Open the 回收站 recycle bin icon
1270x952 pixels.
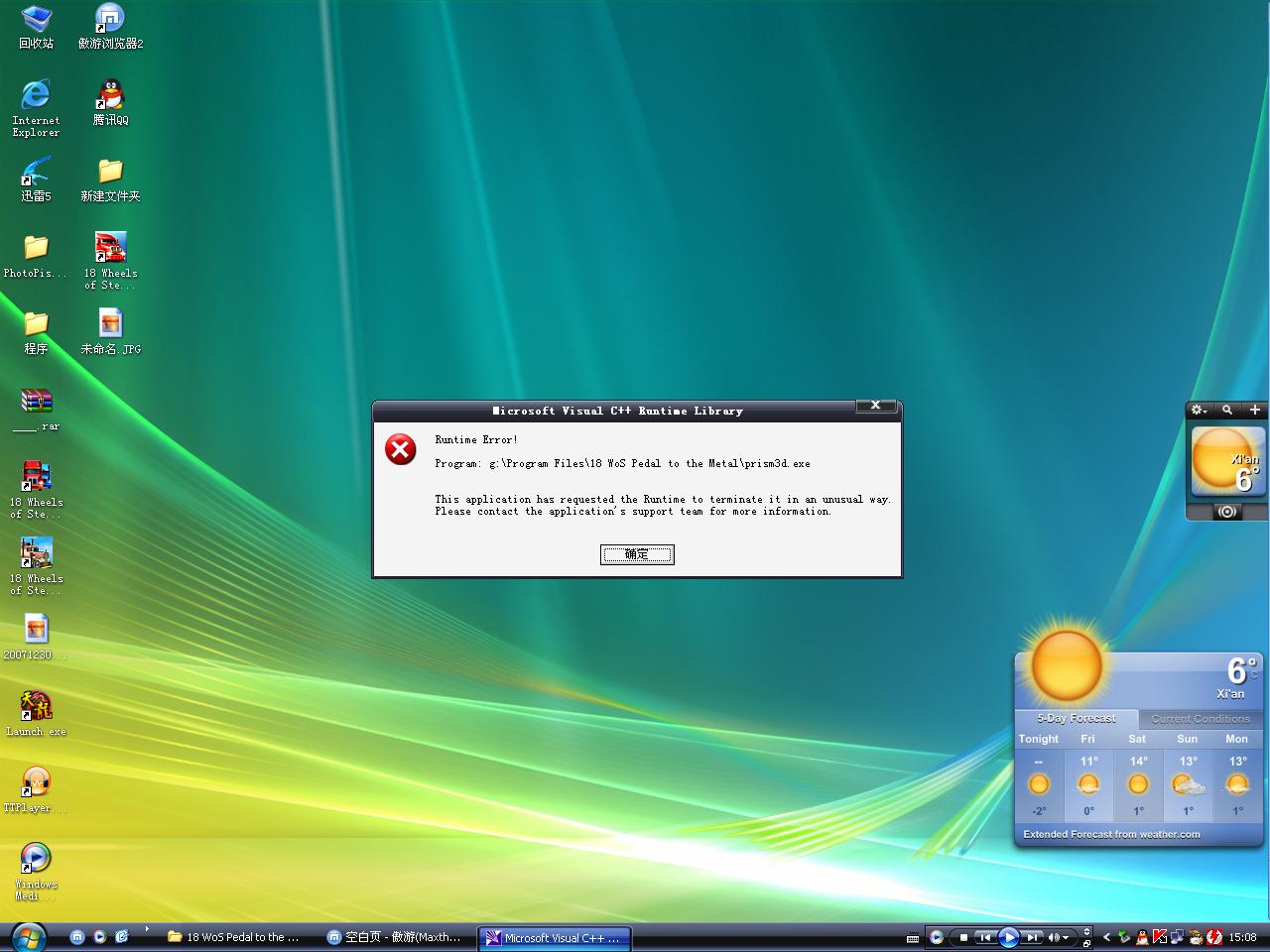pos(36,20)
